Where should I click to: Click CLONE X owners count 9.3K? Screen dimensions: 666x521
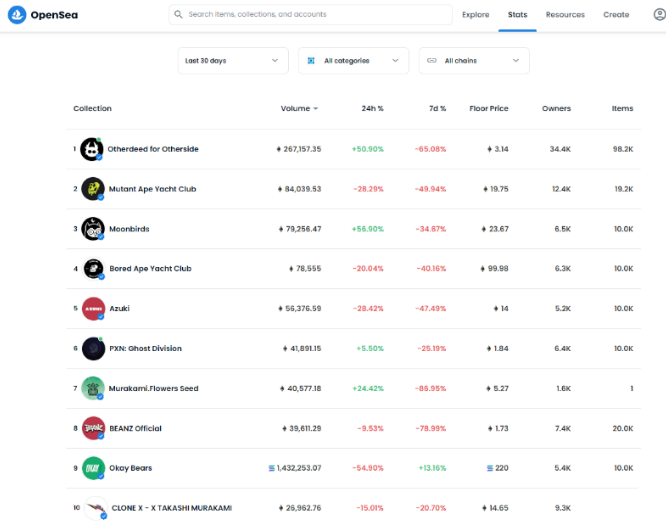(x=563, y=508)
